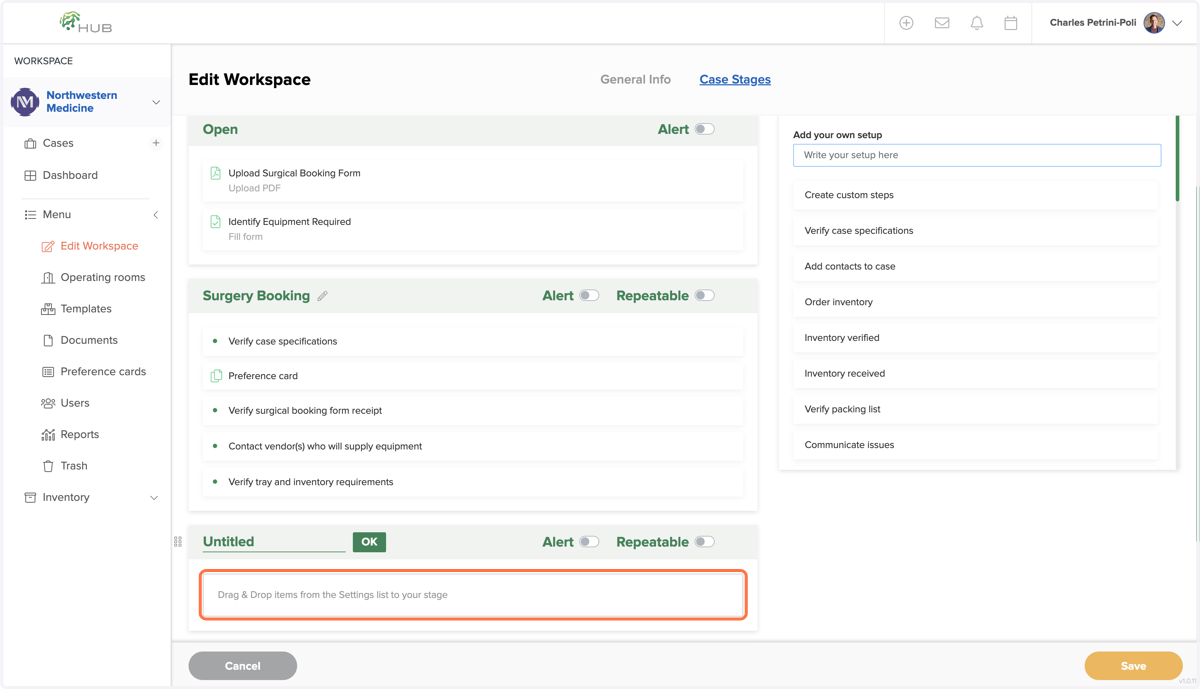Click the Cancel button
The height and width of the screenshot is (689, 1200).
[x=243, y=666]
